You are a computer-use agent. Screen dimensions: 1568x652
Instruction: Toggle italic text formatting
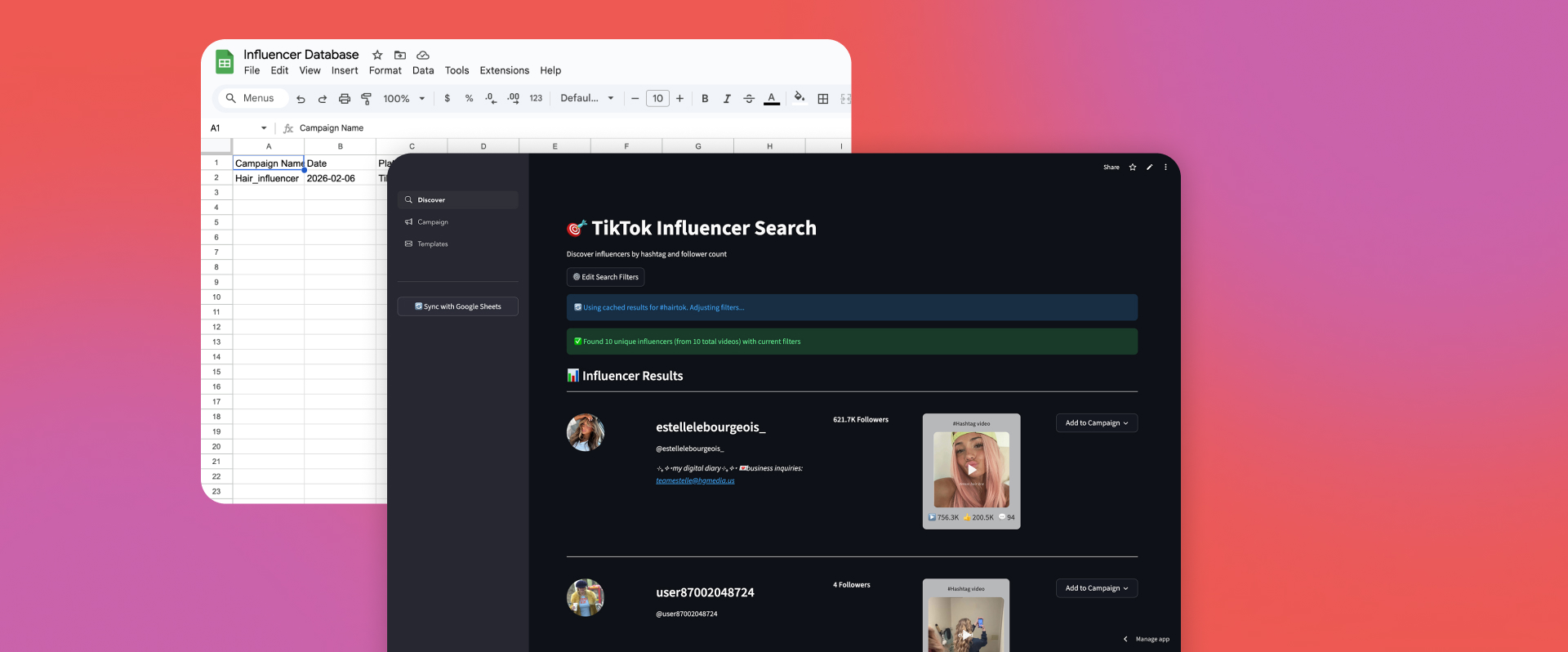pos(727,99)
